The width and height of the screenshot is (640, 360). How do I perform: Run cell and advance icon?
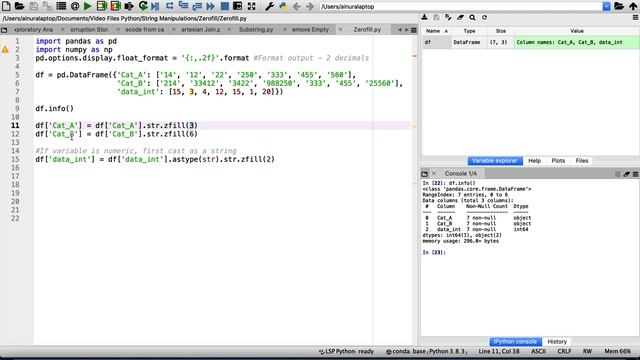click(116, 6)
